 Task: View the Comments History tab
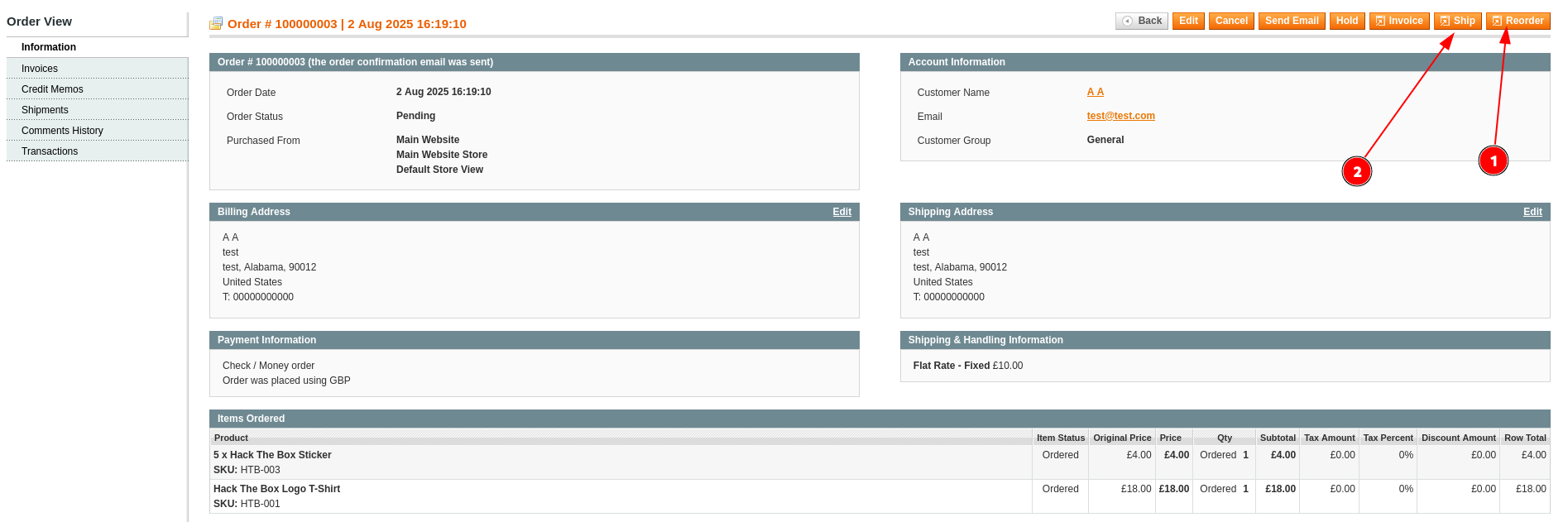[x=62, y=131]
